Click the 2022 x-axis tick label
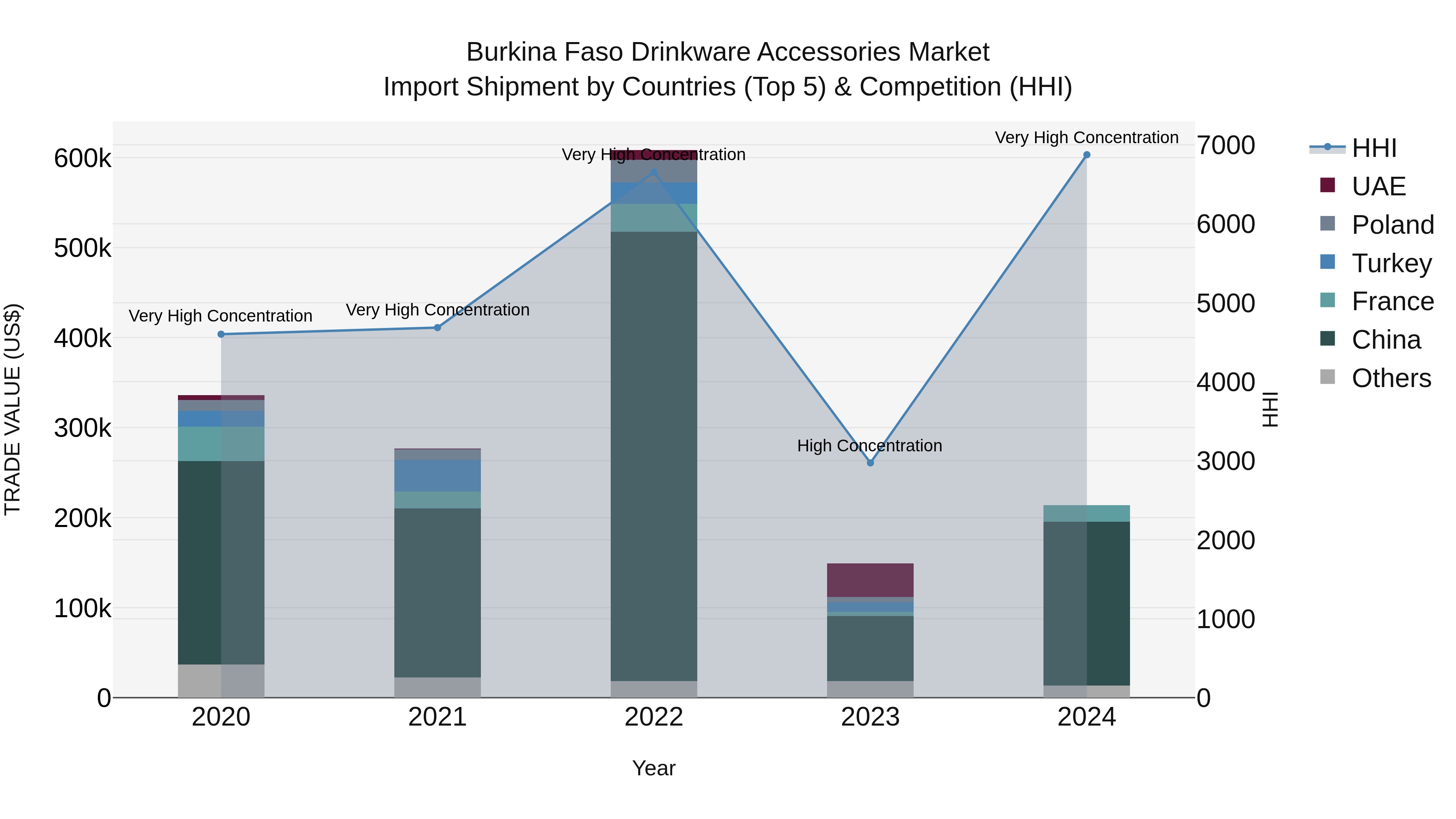 coord(654,717)
